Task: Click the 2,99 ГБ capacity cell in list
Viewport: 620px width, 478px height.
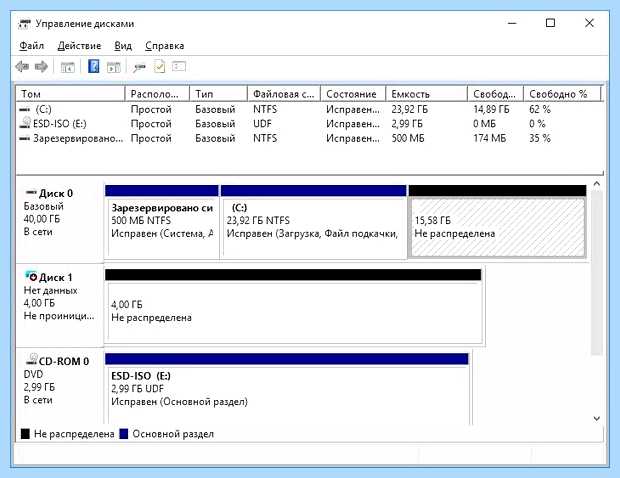Action: 407,124
